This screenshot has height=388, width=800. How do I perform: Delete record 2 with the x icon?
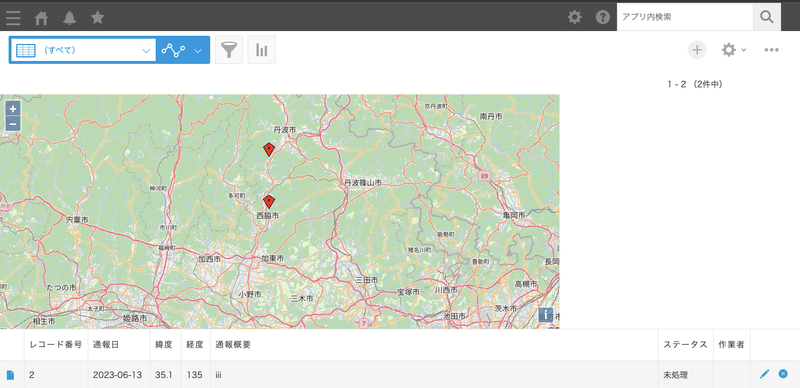click(x=783, y=374)
